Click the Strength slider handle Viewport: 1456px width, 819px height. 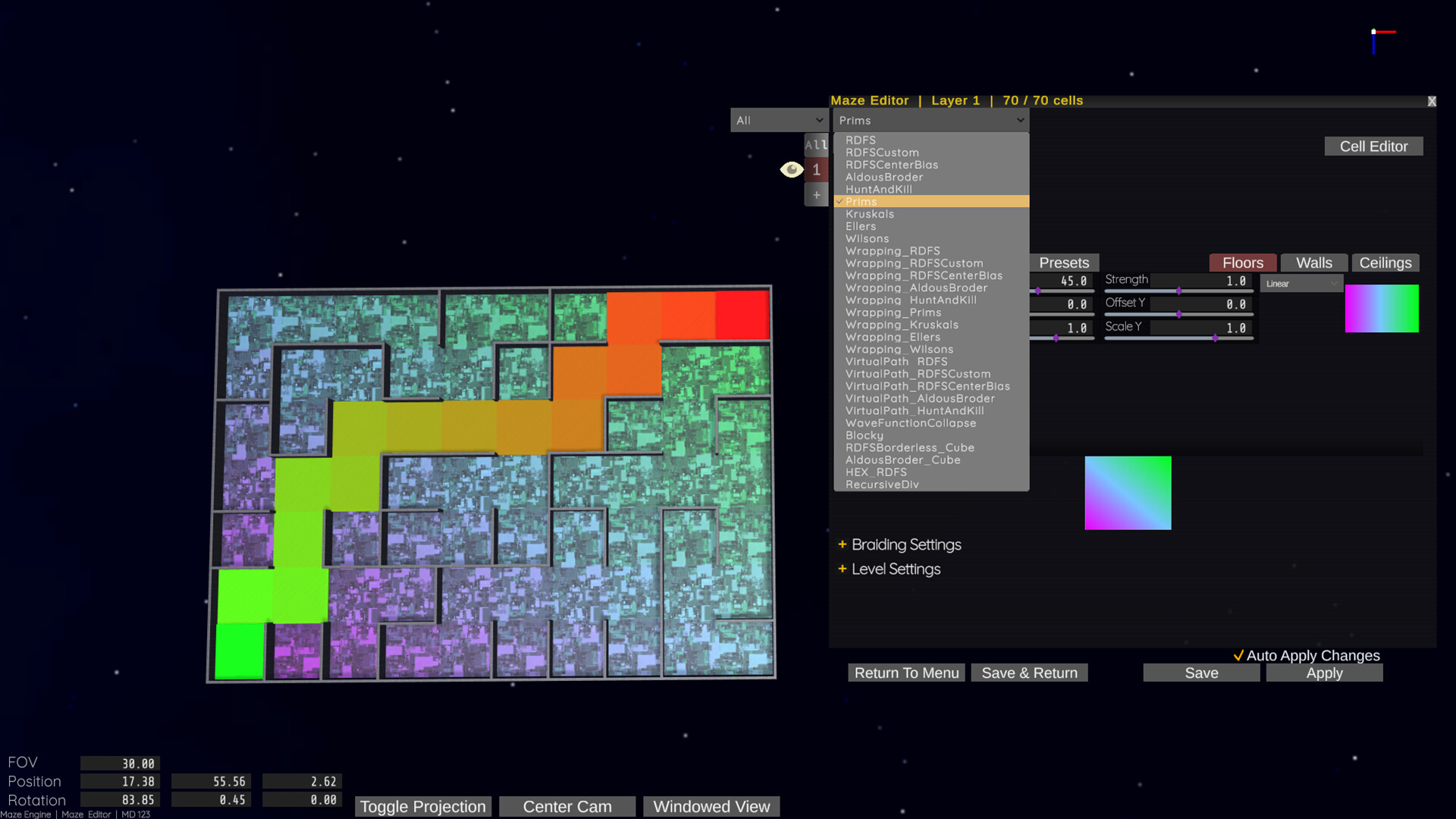(x=1179, y=290)
